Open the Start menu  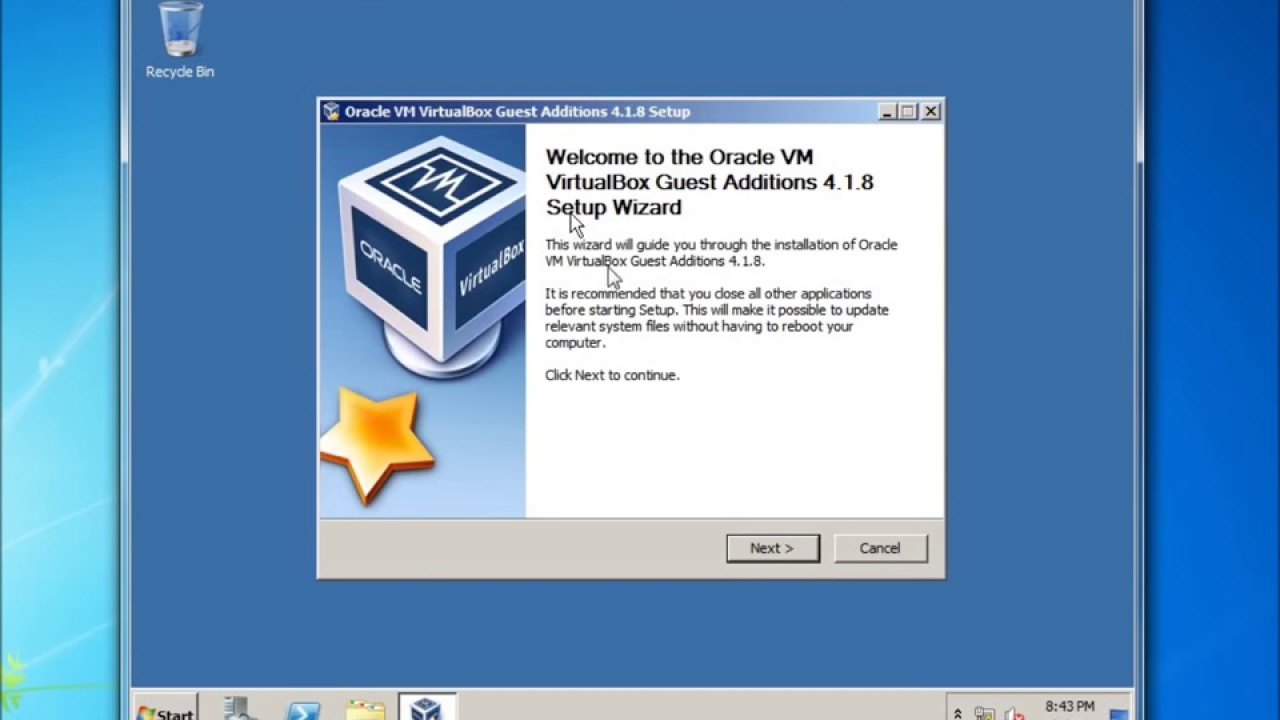click(166, 707)
